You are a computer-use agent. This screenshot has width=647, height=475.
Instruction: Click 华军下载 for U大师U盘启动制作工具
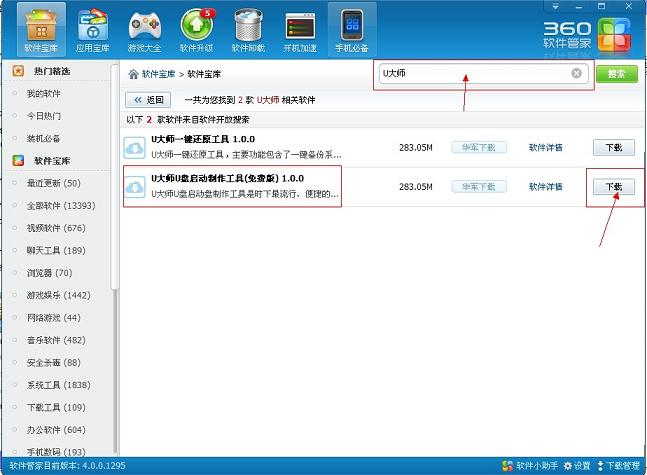click(479, 187)
